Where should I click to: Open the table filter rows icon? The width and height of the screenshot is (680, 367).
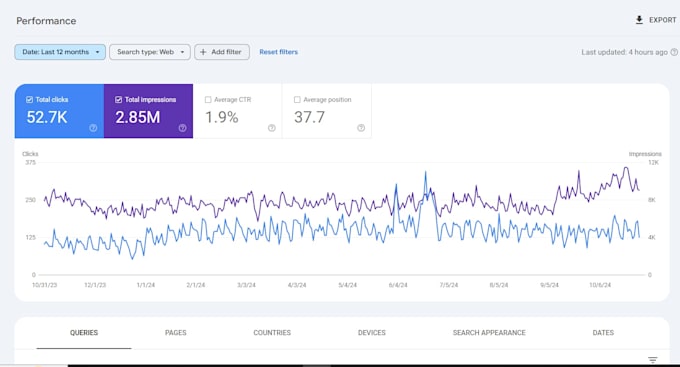(x=653, y=360)
